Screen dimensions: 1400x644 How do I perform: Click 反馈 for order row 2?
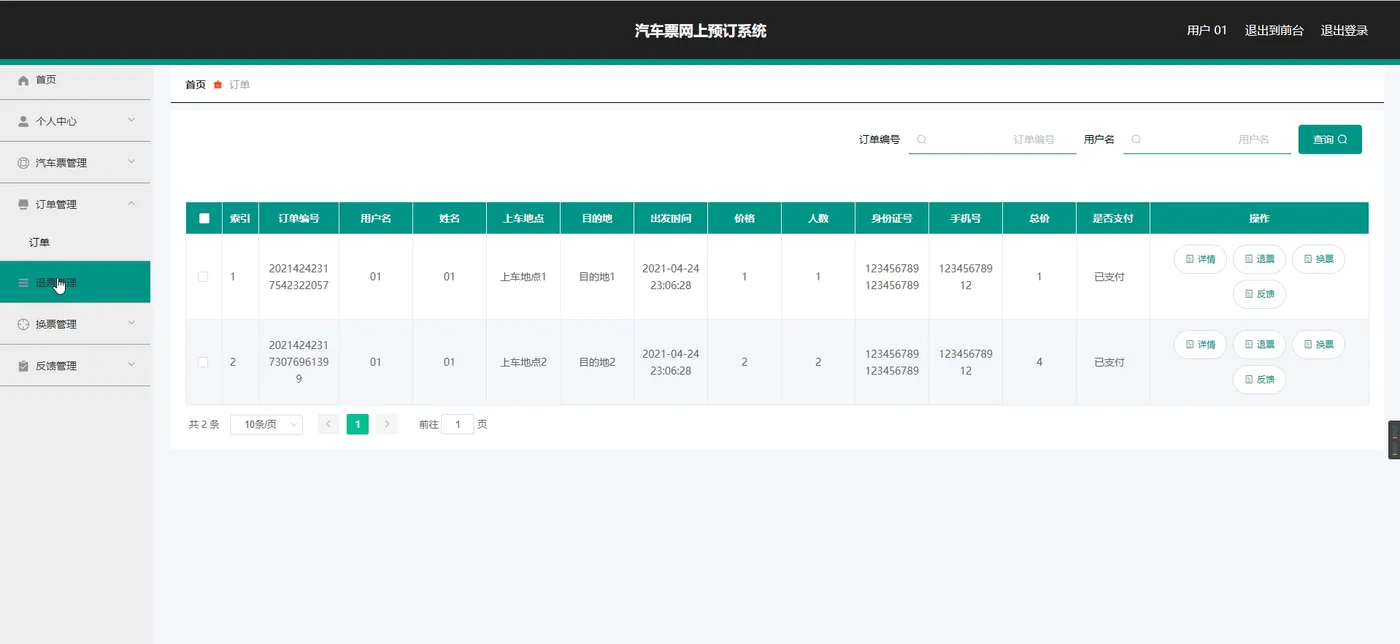(x=1259, y=379)
